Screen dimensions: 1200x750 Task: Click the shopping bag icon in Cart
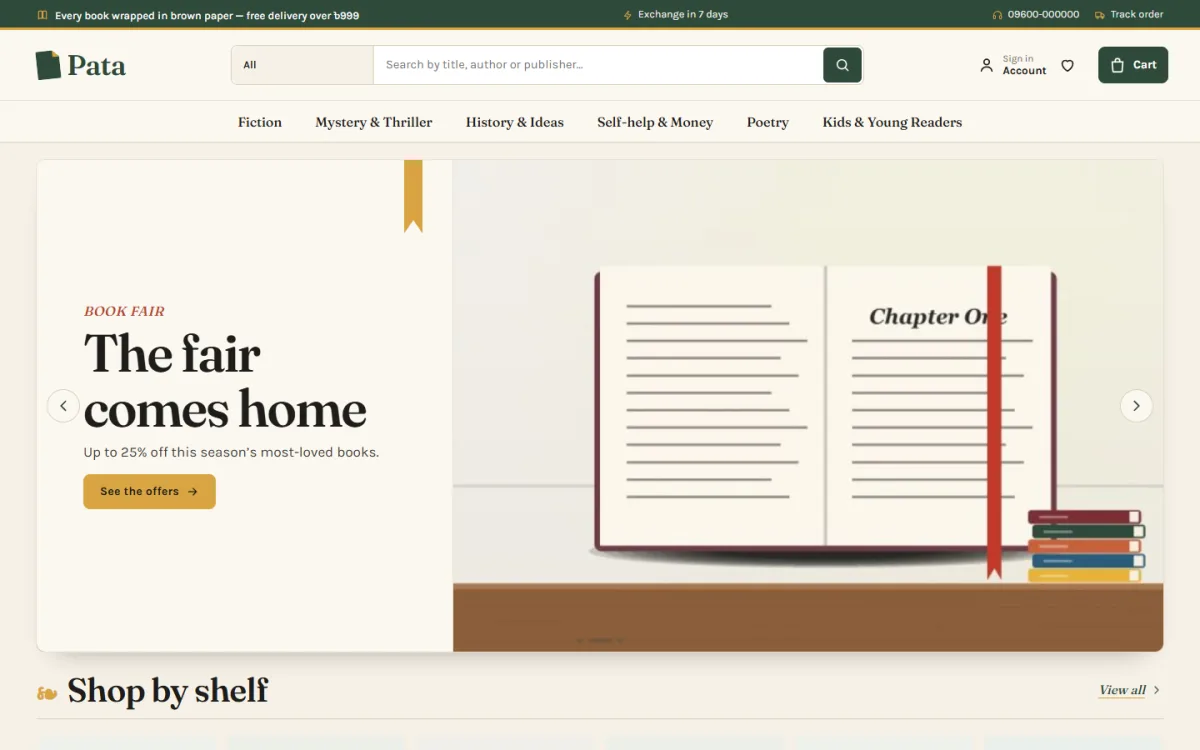[x=1118, y=65]
